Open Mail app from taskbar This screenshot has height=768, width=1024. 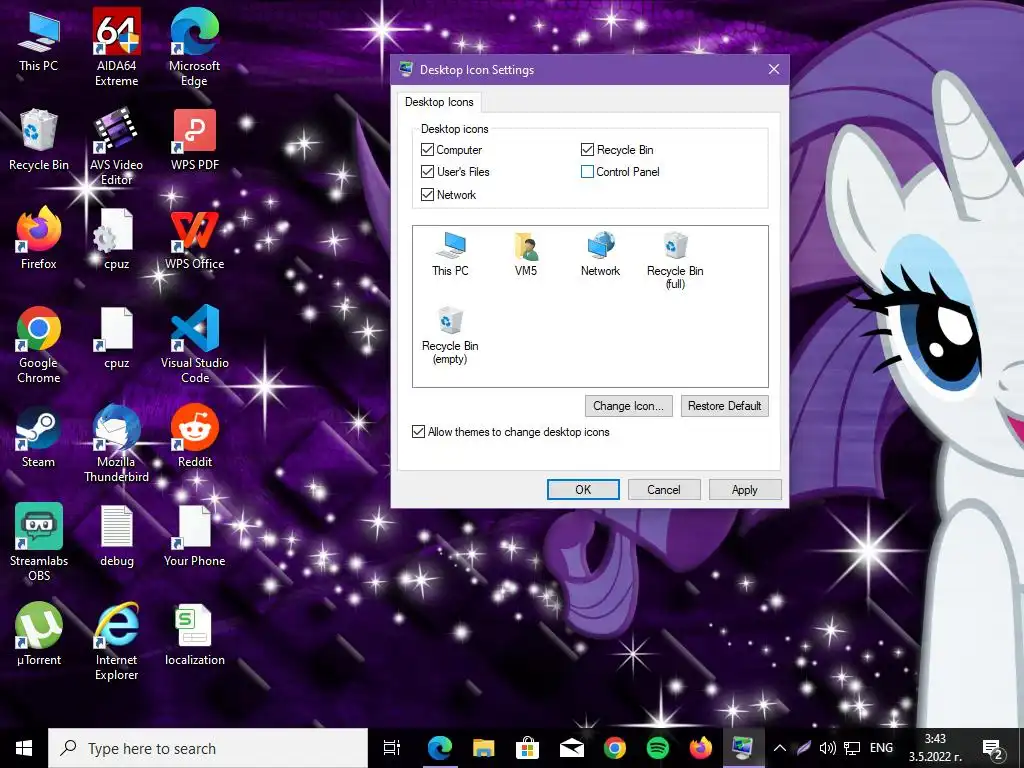click(571, 748)
